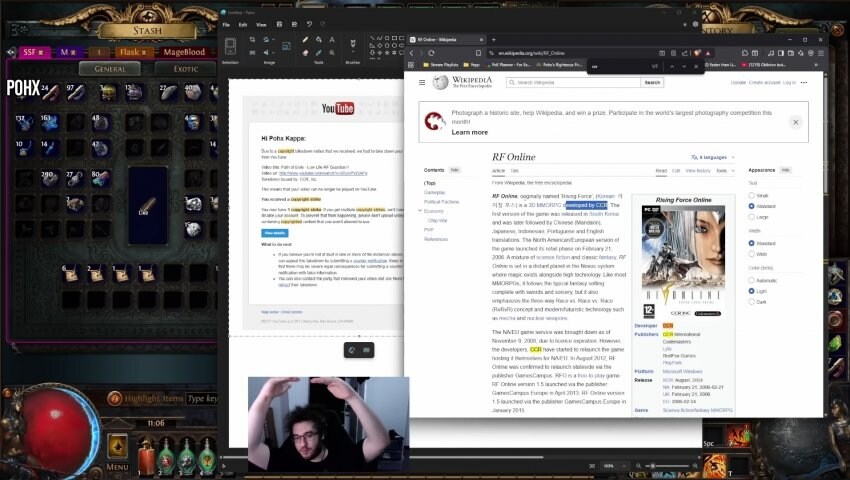Screen dimensions: 850x480
Task: Click the Wikipedia Search button
Action: point(652,82)
